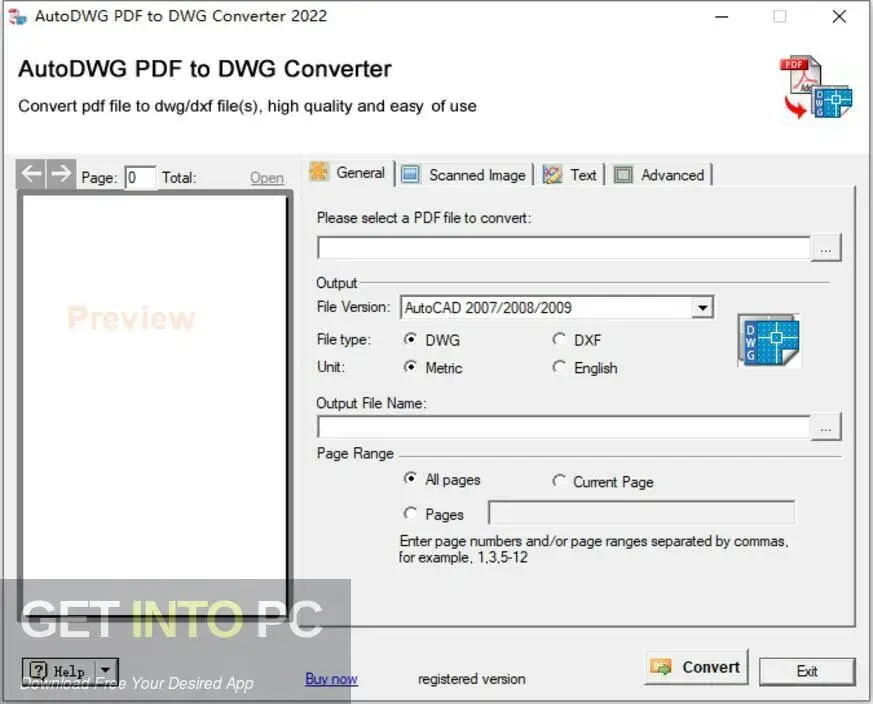The width and height of the screenshot is (873, 704).
Task: Click the Convert button's icon
Action: pyautogui.click(x=661, y=667)
